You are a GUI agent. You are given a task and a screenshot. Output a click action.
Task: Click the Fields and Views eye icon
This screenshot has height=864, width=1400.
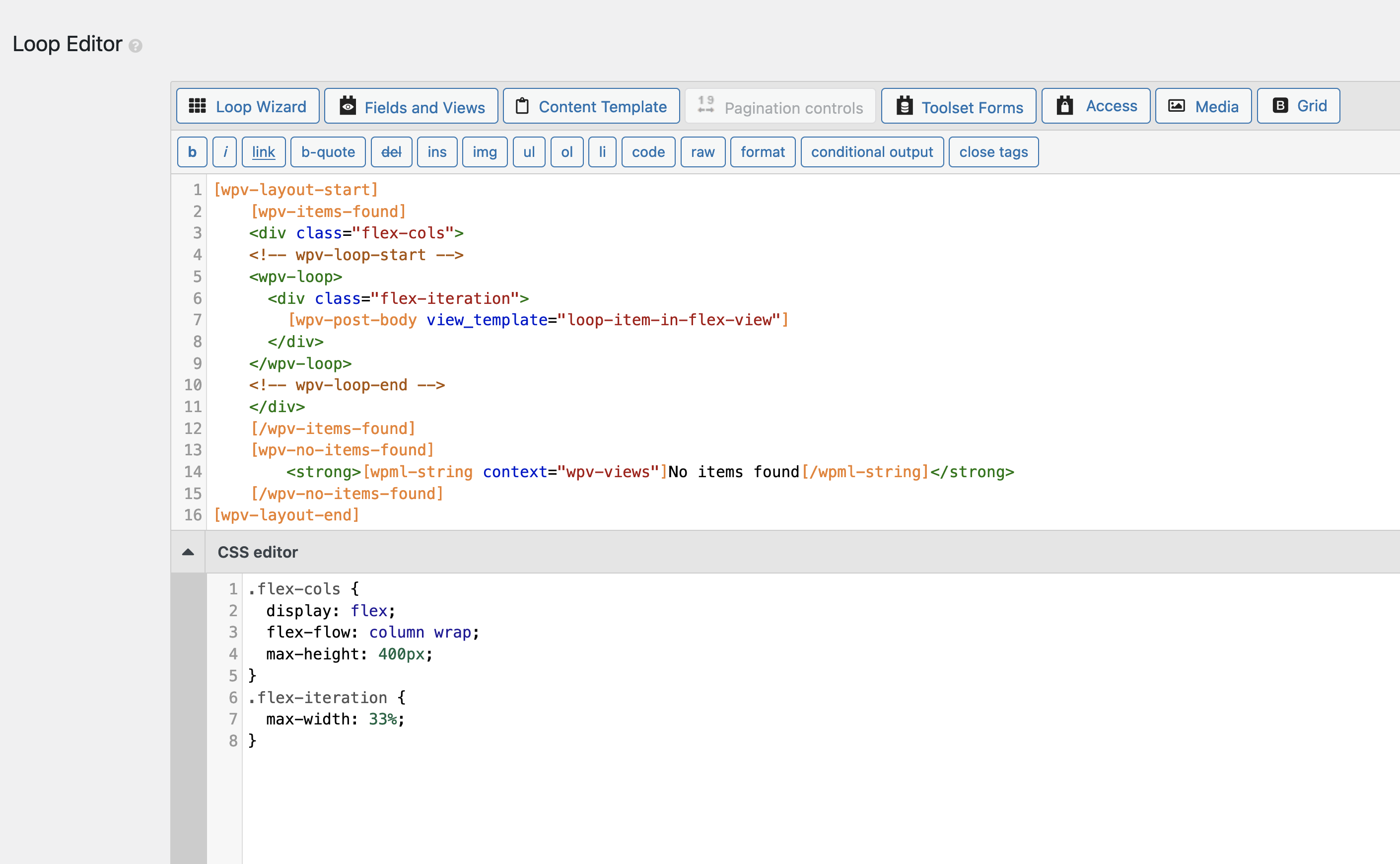click(x=348, y=106)
